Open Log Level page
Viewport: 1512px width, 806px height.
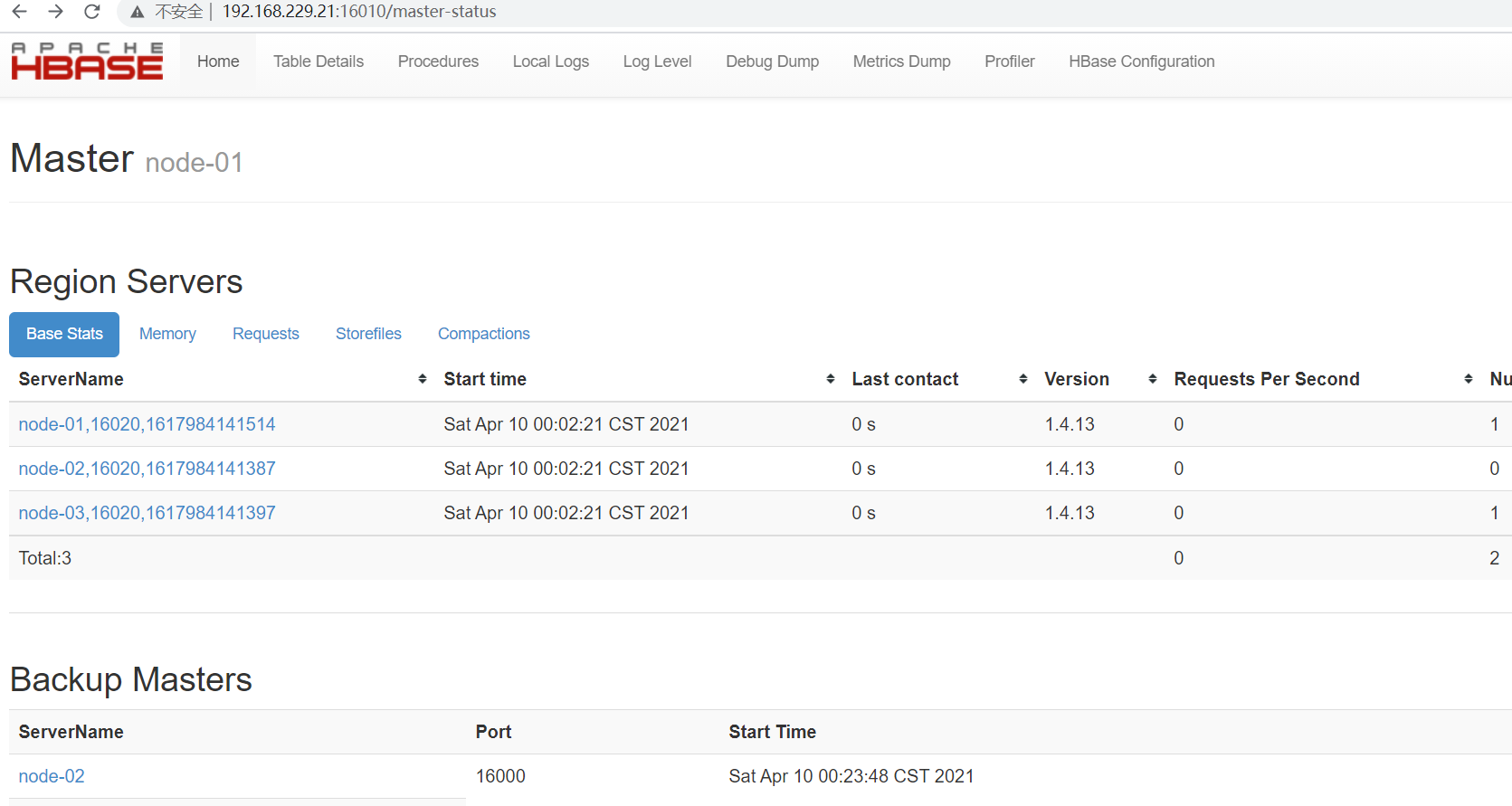[657, 62]
